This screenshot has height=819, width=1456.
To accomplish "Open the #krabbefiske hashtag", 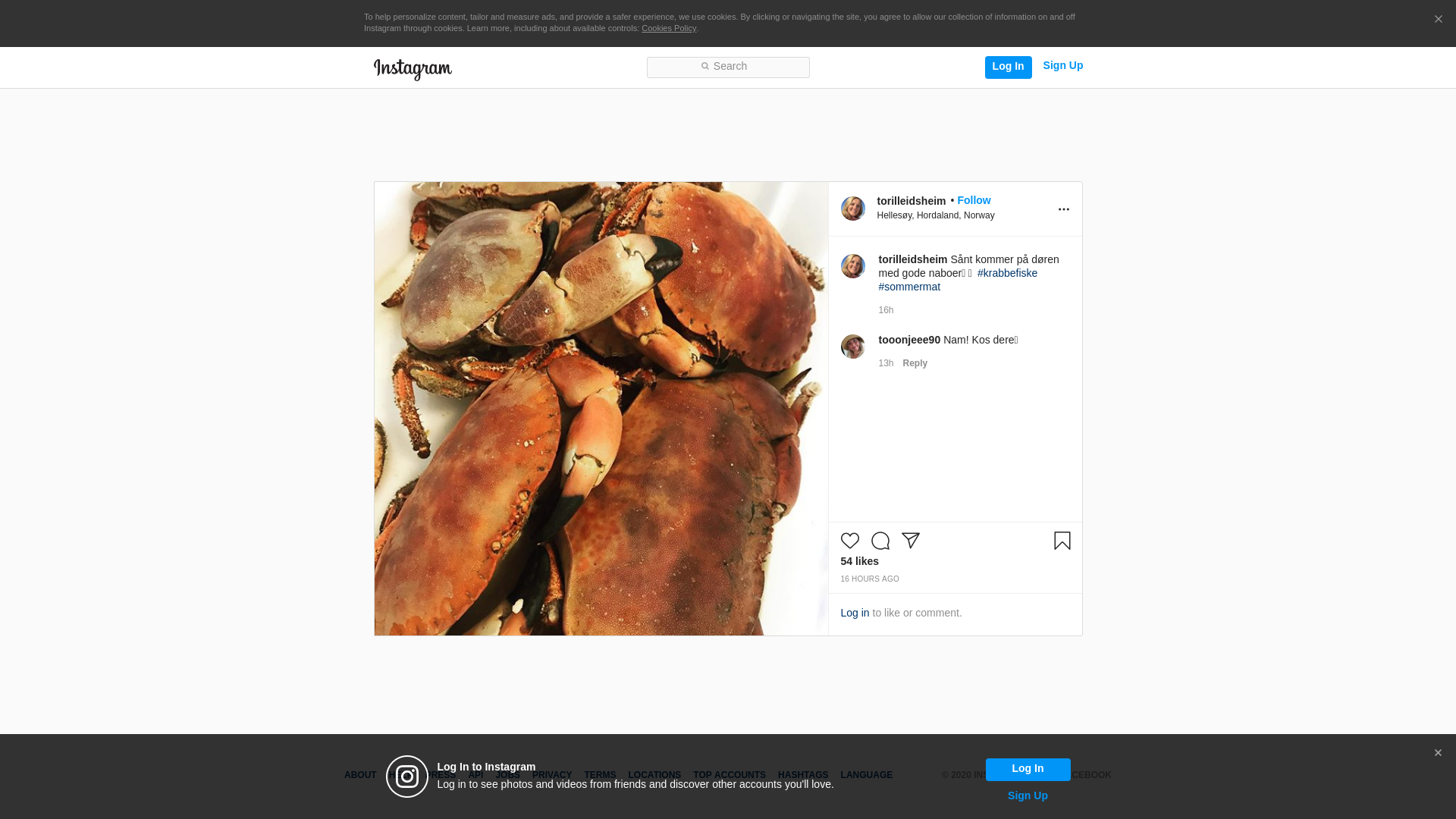I will coord(1006,273).
